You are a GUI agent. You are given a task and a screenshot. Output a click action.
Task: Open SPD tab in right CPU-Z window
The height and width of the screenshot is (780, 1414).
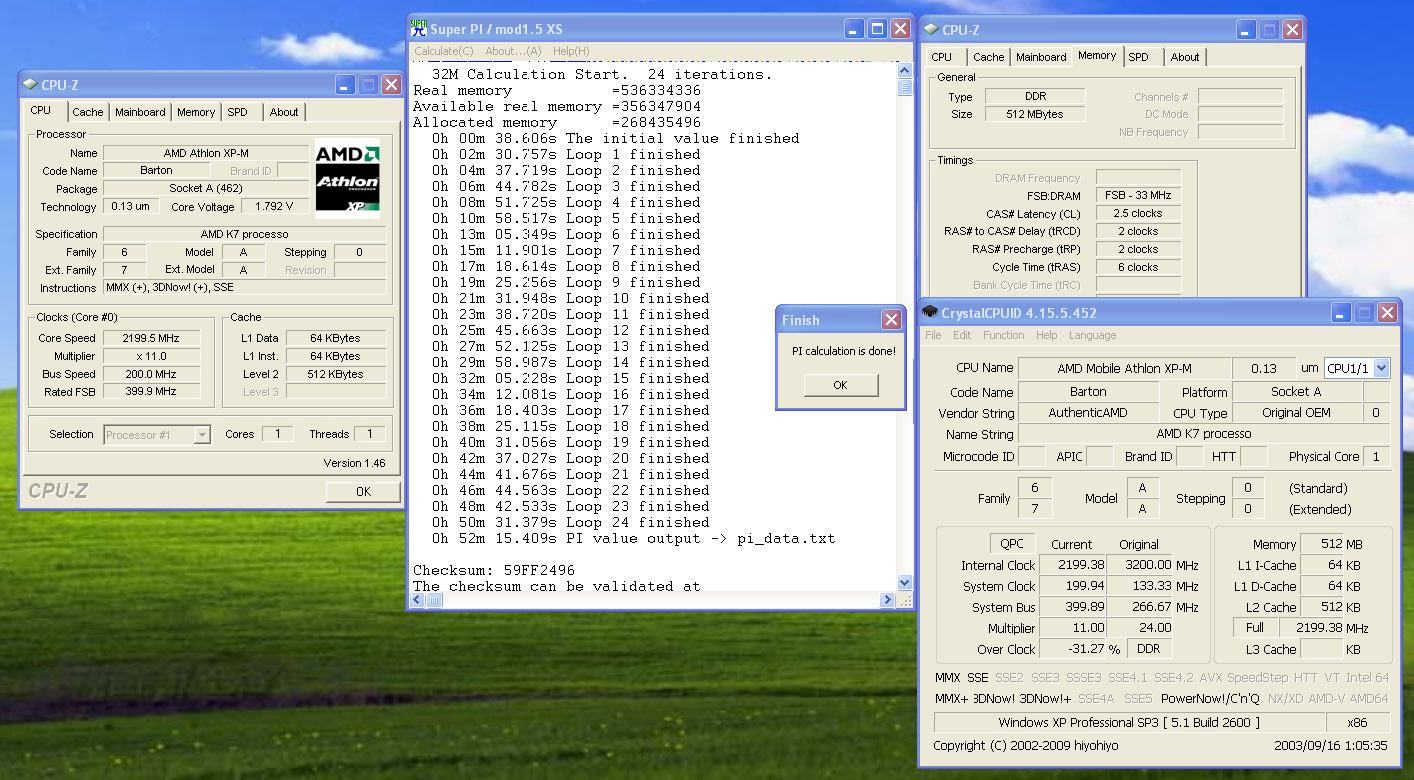[x=1138, y=57]
